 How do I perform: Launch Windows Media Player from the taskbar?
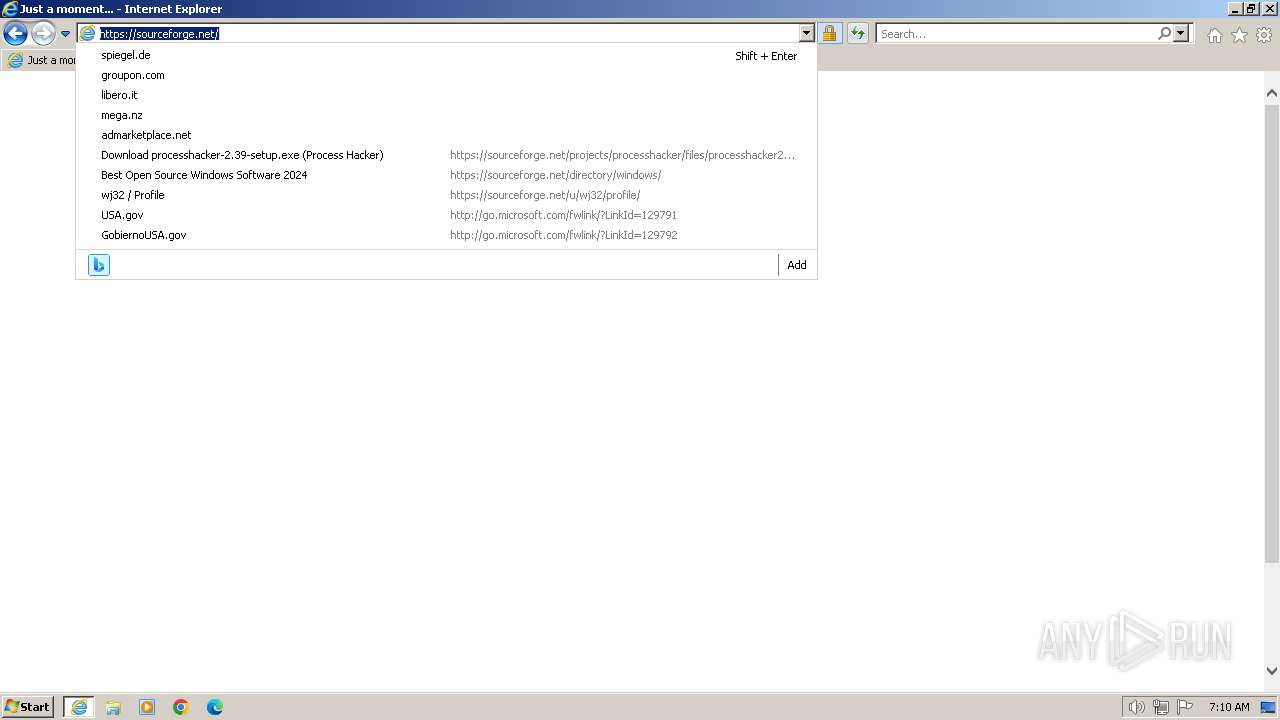[147, 707]
